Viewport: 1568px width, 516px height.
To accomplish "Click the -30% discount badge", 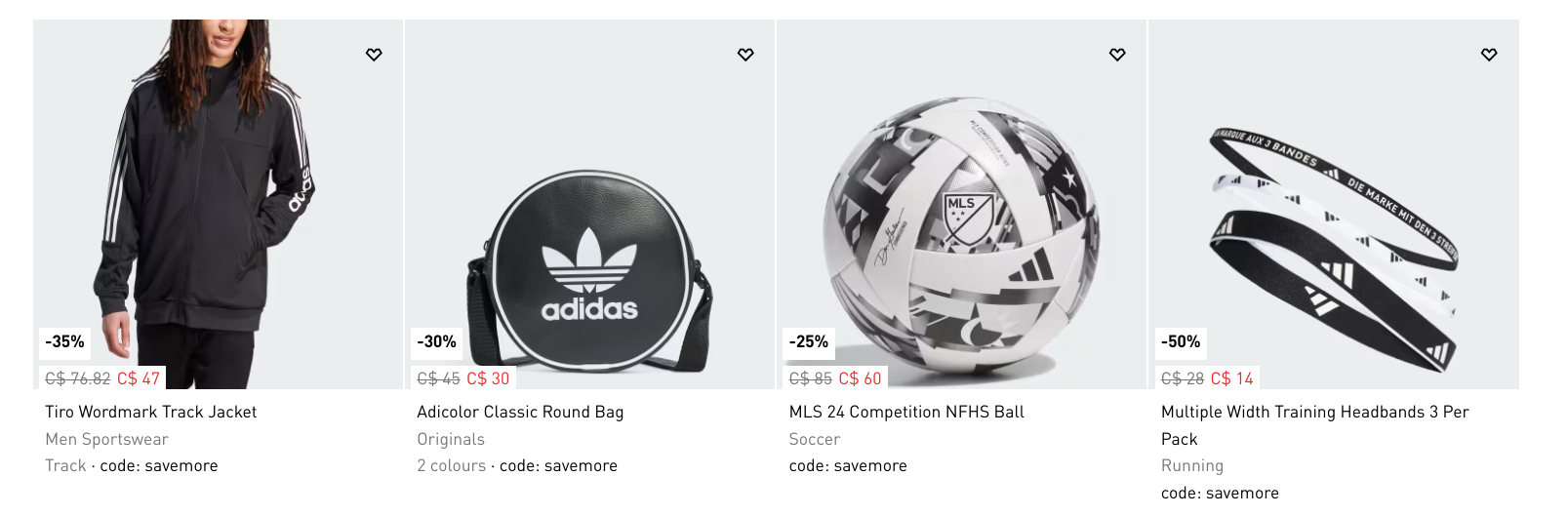I will click(x=436, y=341).
